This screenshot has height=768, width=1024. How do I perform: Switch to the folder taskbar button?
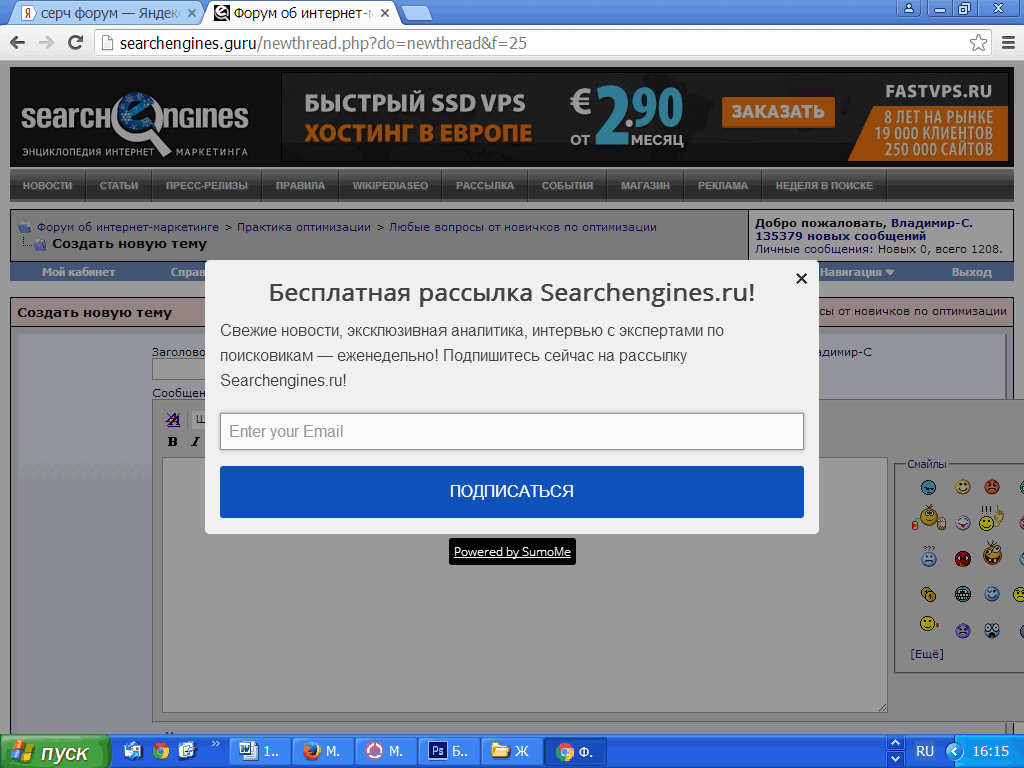click(511, 752)
